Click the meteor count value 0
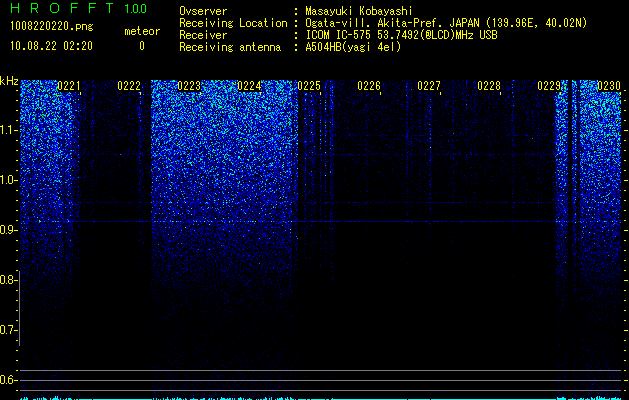 142,46
